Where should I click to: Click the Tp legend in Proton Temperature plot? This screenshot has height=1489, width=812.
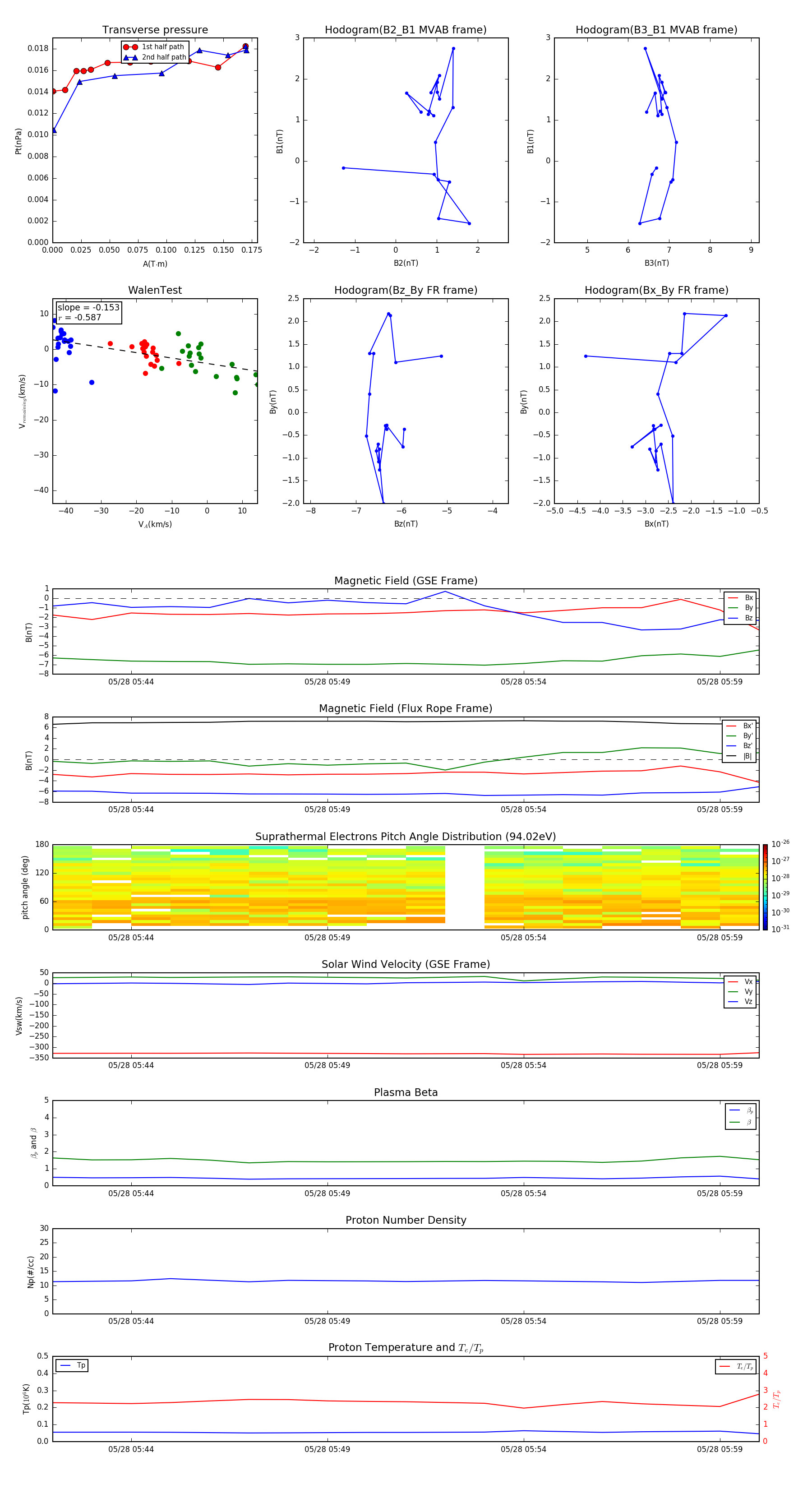[72, 1365]
